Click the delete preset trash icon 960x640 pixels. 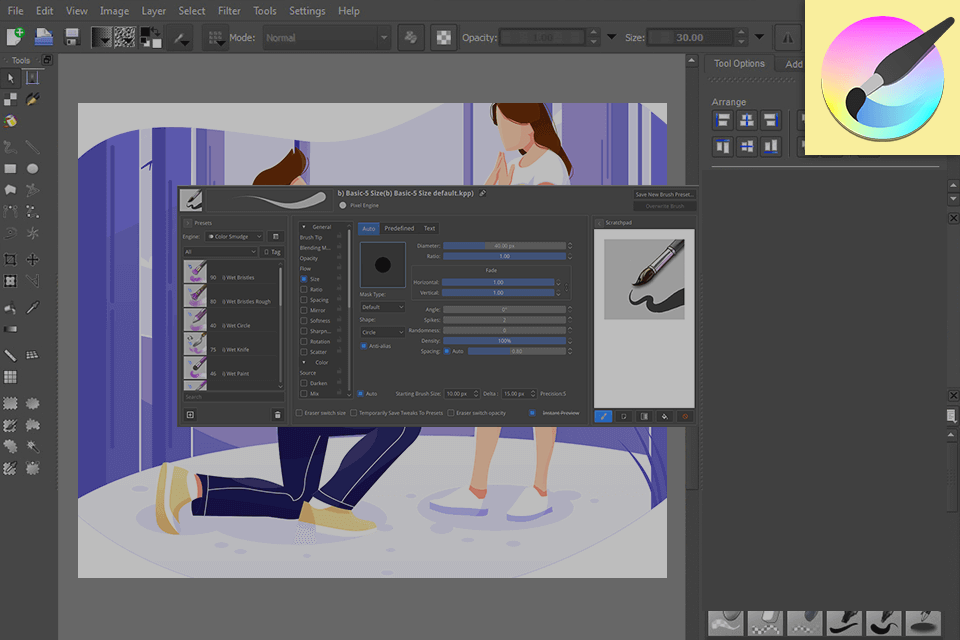[278, 413]
